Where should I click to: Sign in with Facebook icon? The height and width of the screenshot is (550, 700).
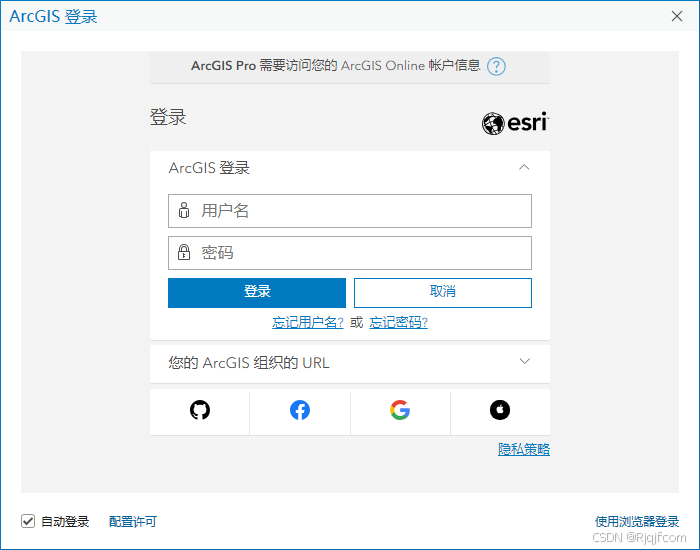[x=300, y=410]
